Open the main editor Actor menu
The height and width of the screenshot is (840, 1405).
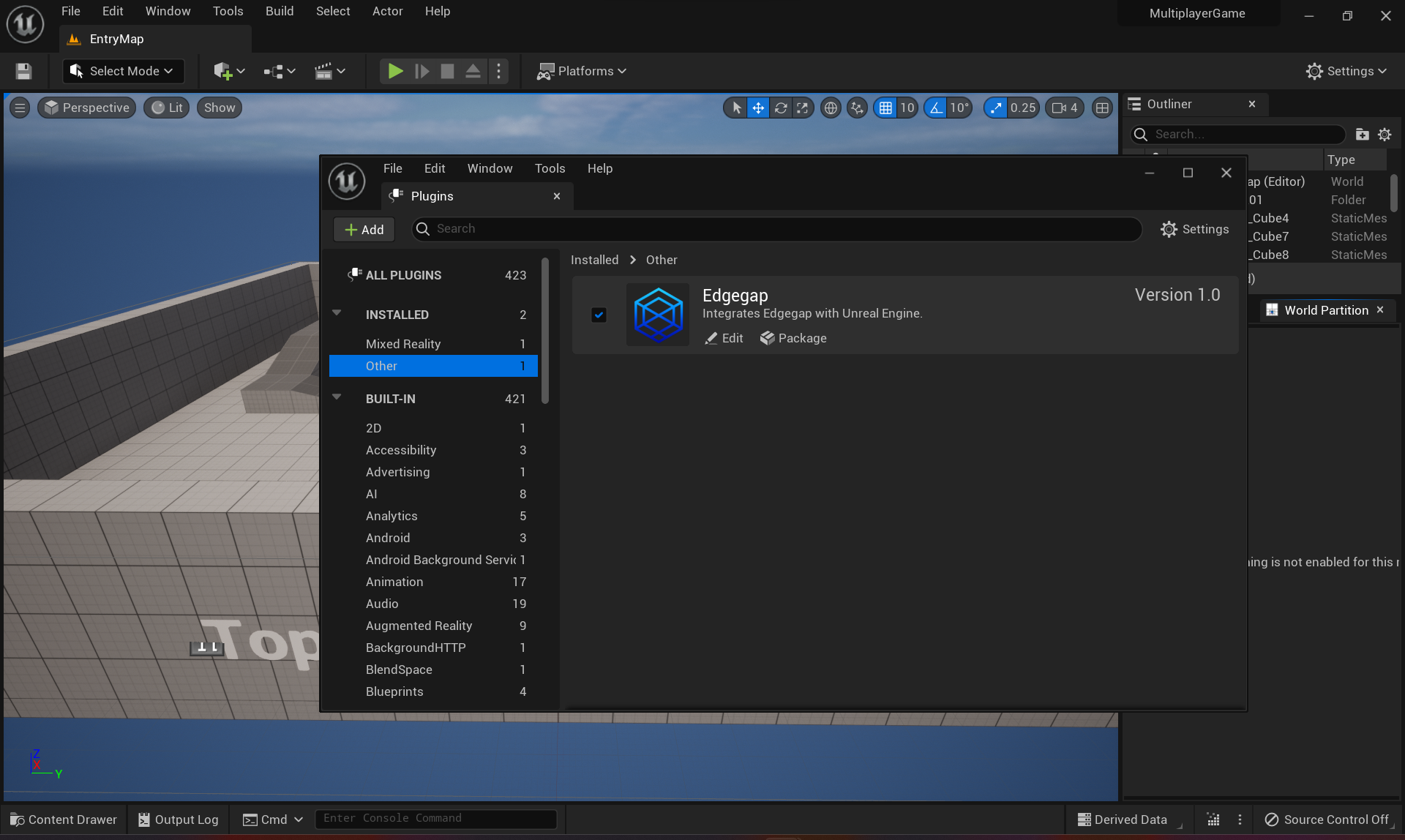[x=387, y=11]
